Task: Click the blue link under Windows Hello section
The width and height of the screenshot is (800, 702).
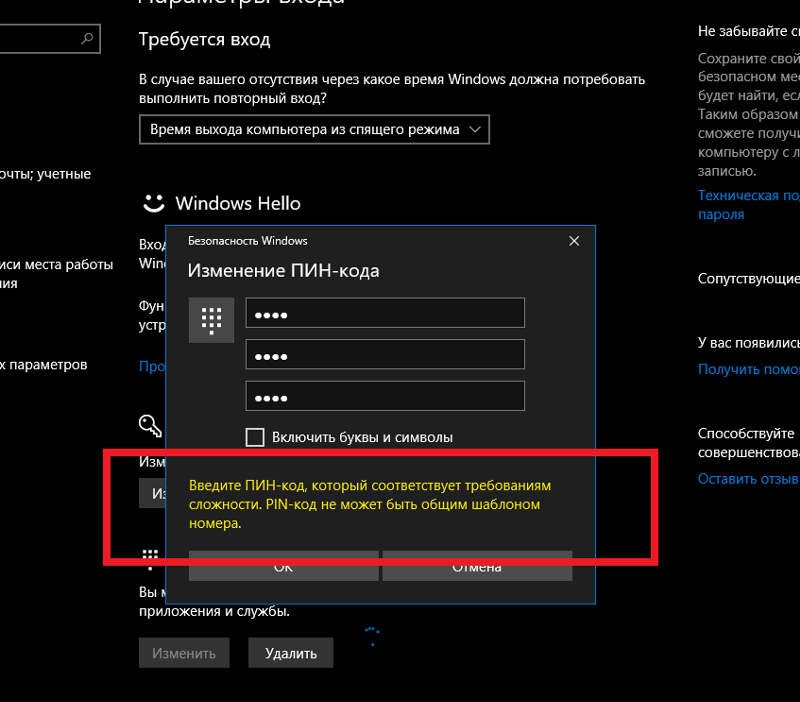Action: [153, 366]
